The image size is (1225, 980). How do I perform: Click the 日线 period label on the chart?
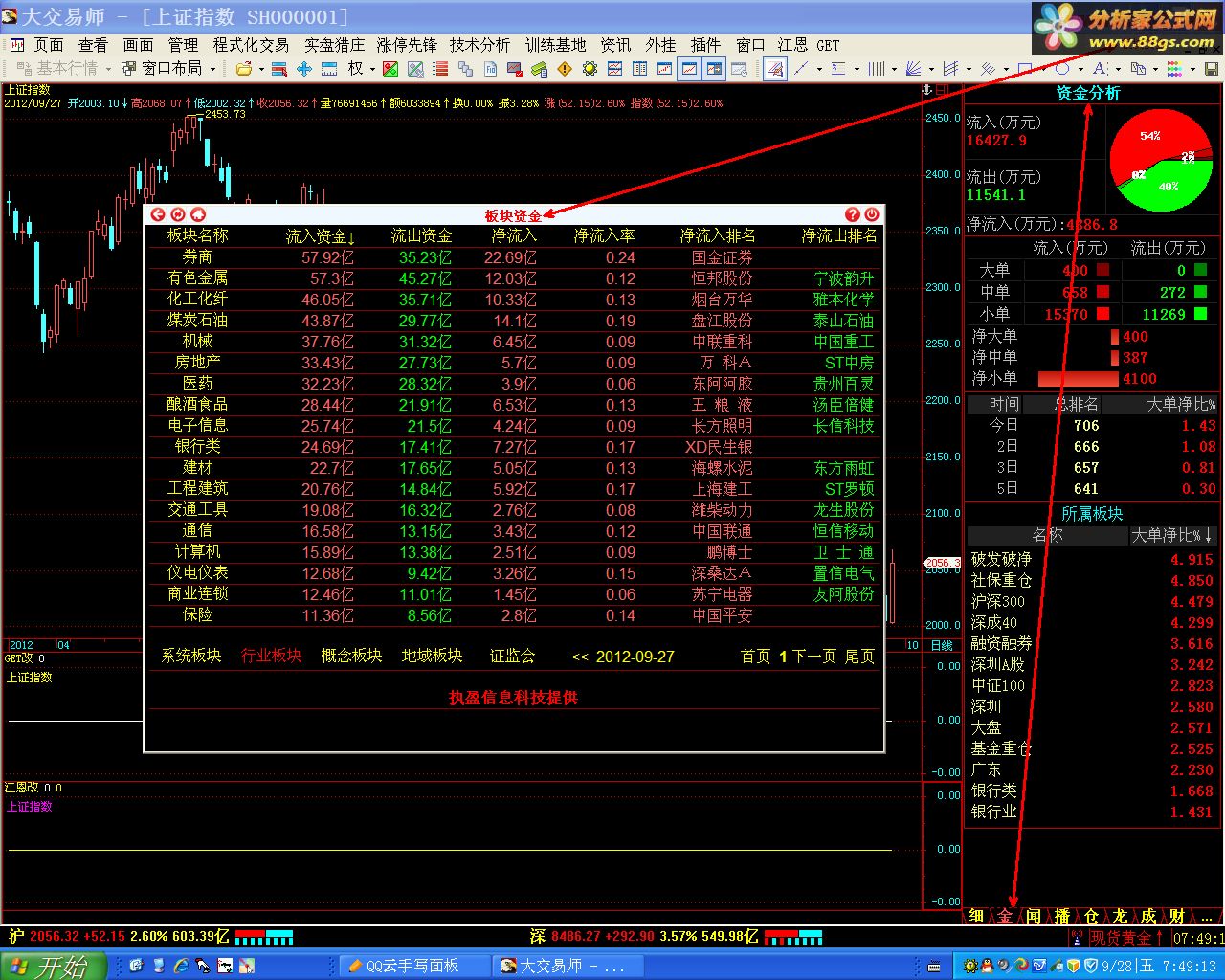tap(942, 646)
